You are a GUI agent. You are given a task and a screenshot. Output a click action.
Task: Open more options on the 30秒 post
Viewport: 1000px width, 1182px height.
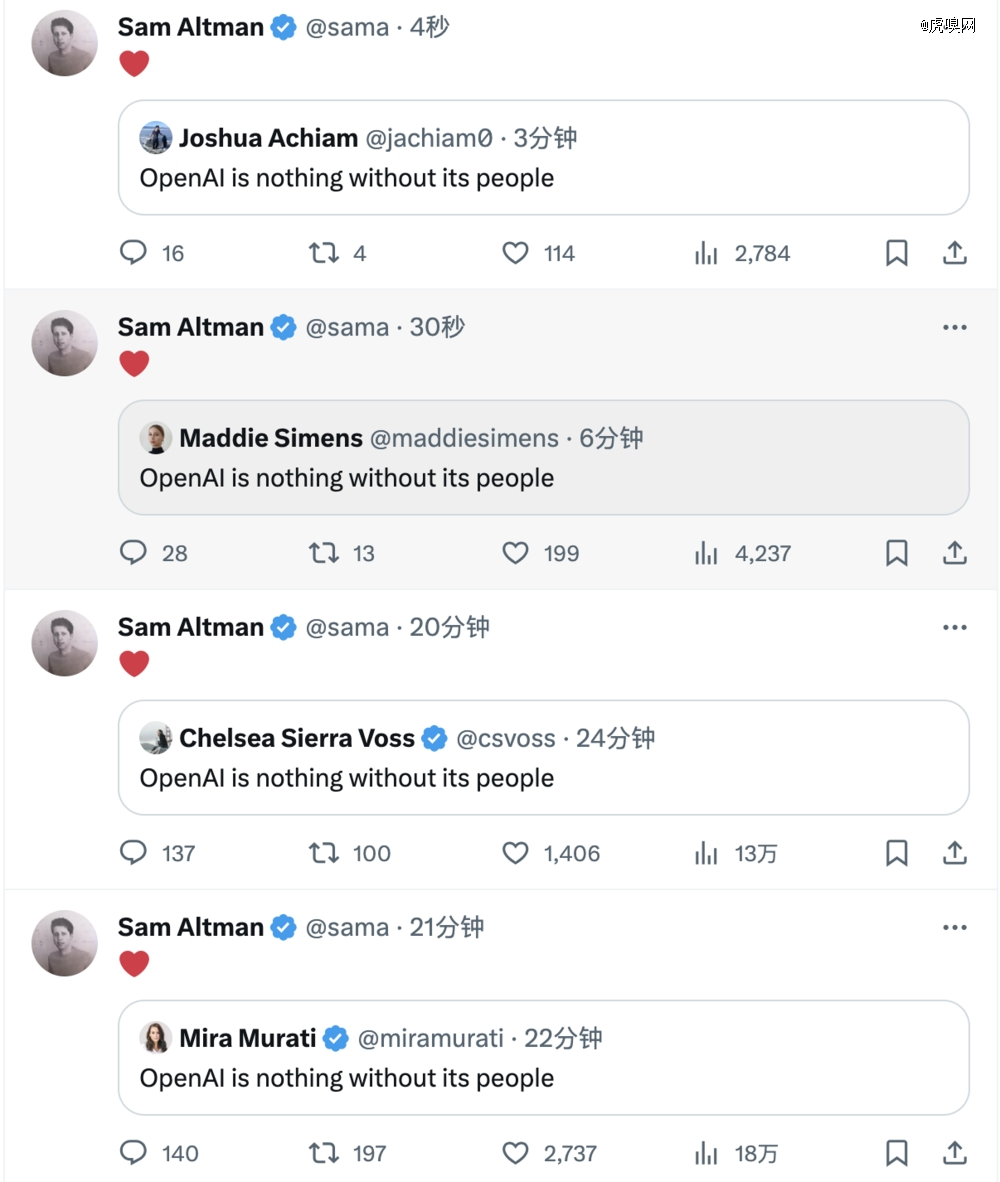(955, 327)
